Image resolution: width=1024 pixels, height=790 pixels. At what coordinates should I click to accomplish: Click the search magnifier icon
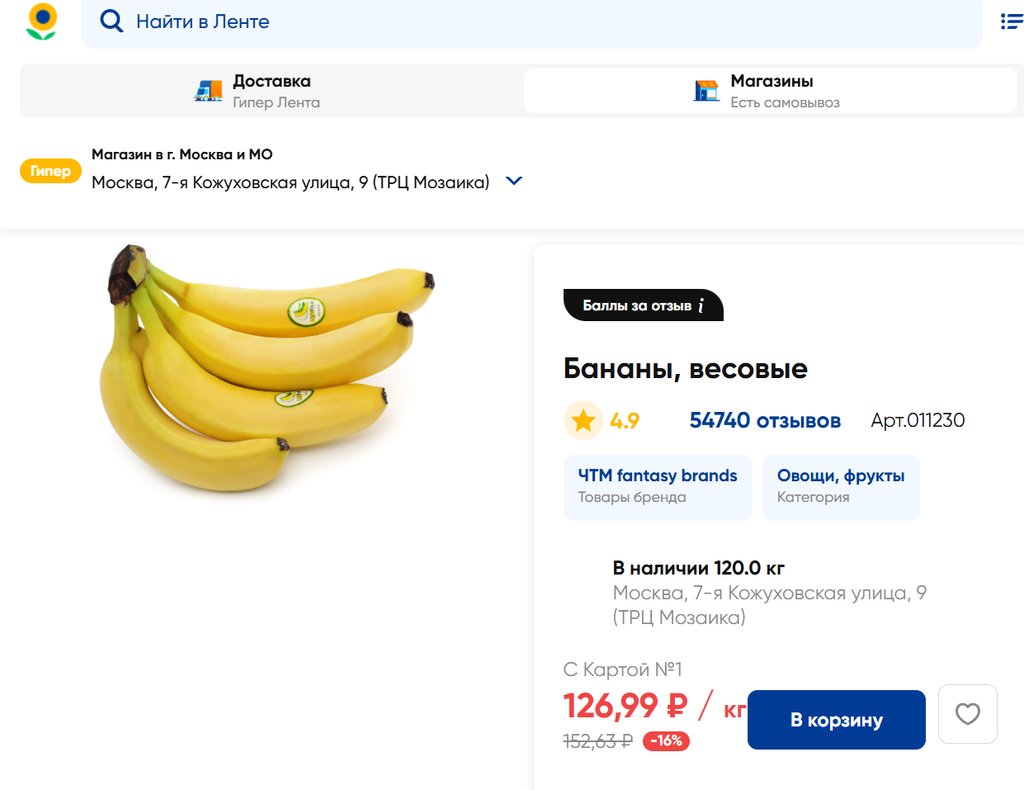click(x=112, y=21)
